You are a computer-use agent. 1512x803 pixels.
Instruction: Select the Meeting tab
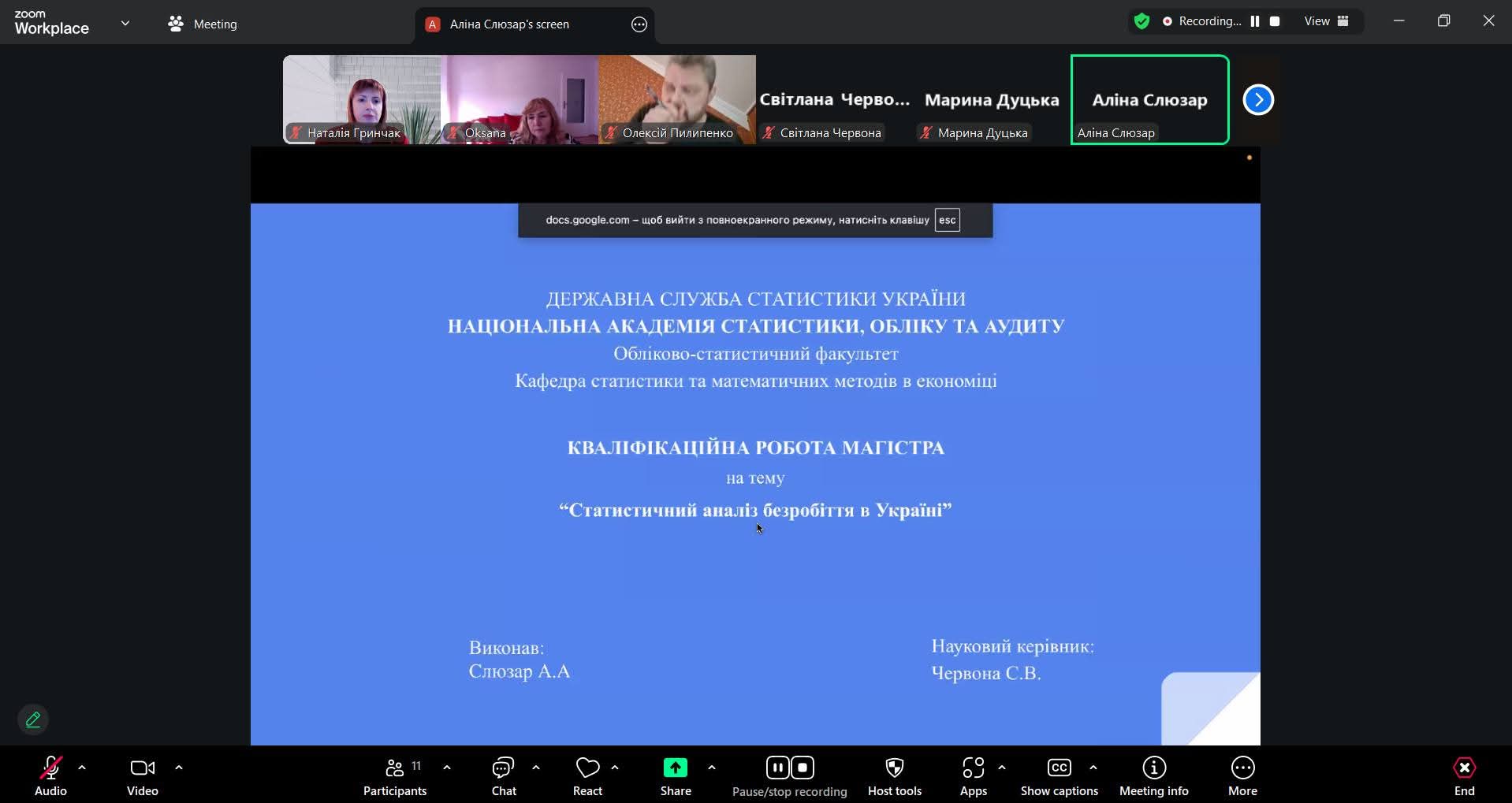click(203, 24)
